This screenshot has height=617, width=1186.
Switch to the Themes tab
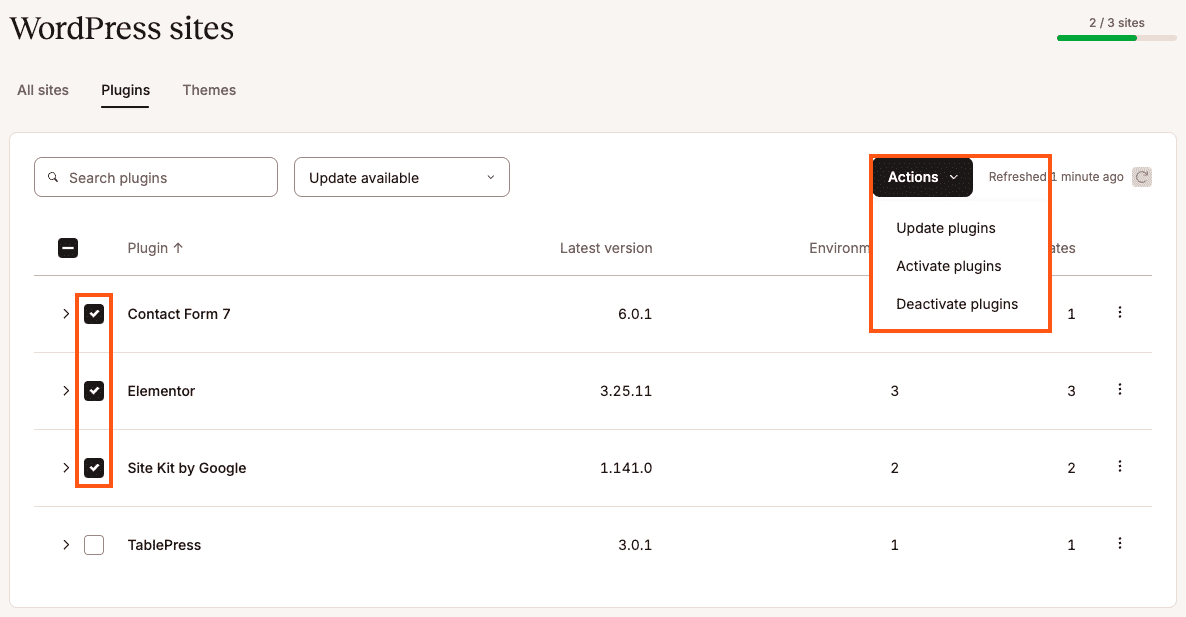(x=209, y=90)
